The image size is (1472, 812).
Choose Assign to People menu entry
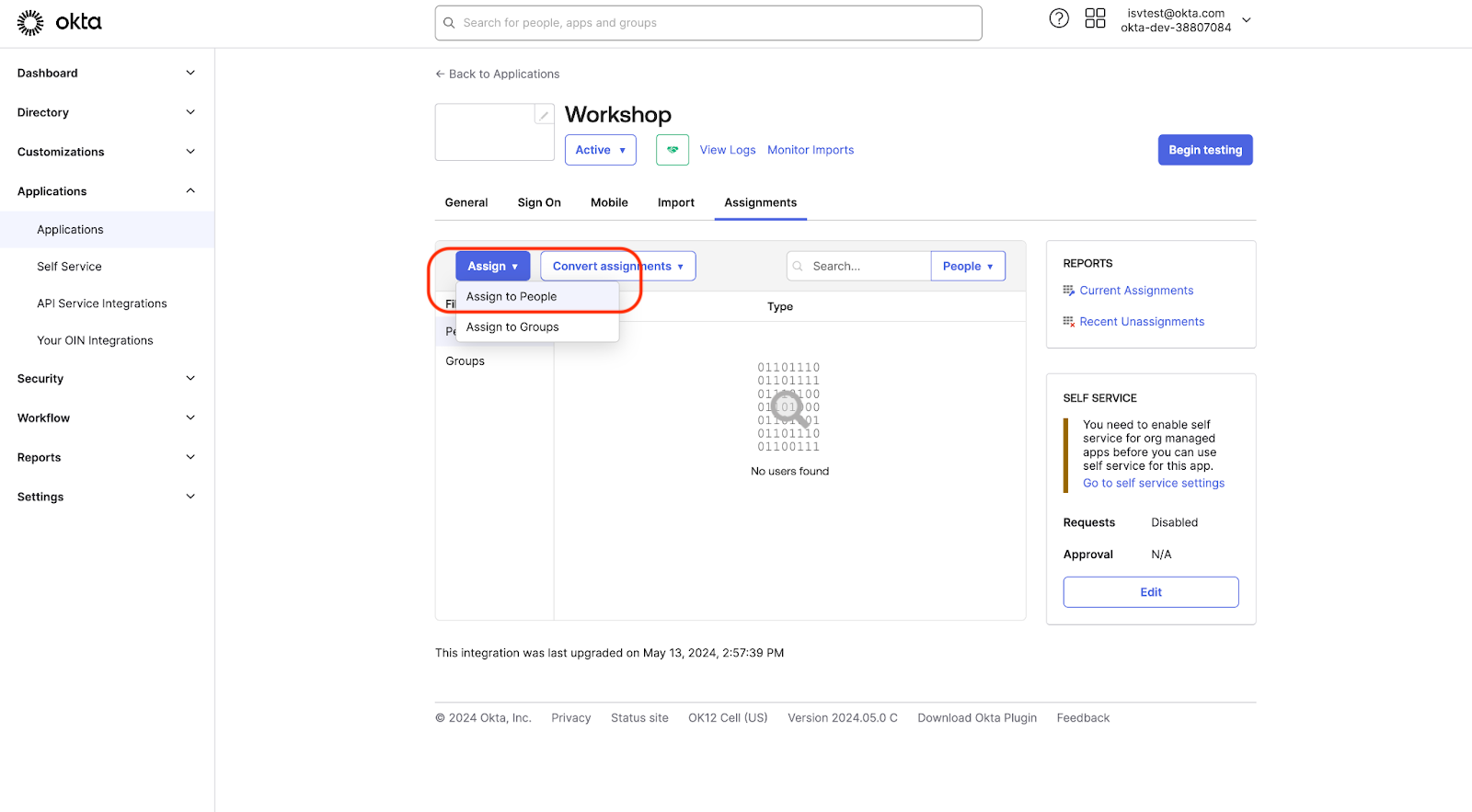tap(537, 296)
